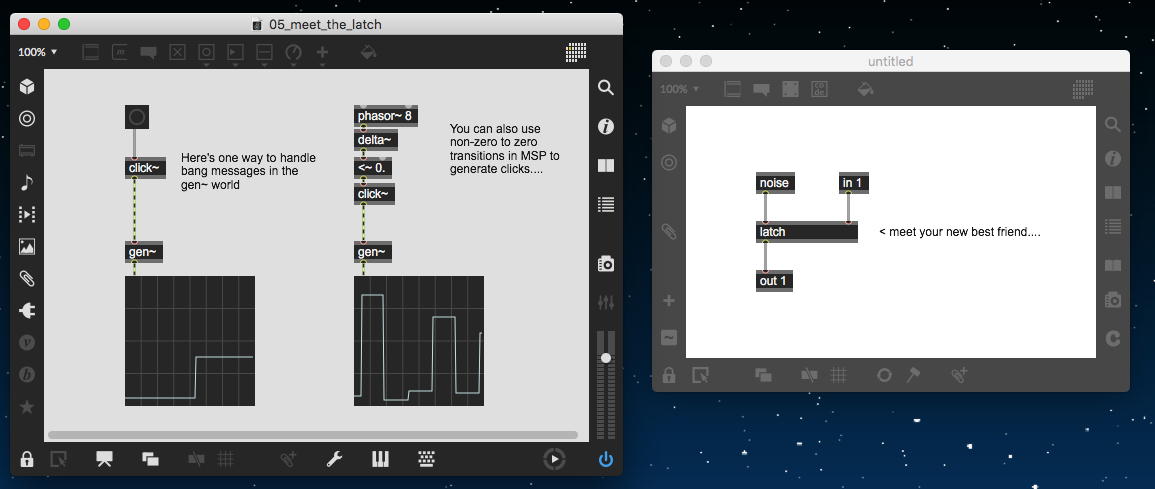Open the C code export icon in untitled sidebar
Image resolution: width=1155 pixels, height=489 pixels.
click(1113, 339)
